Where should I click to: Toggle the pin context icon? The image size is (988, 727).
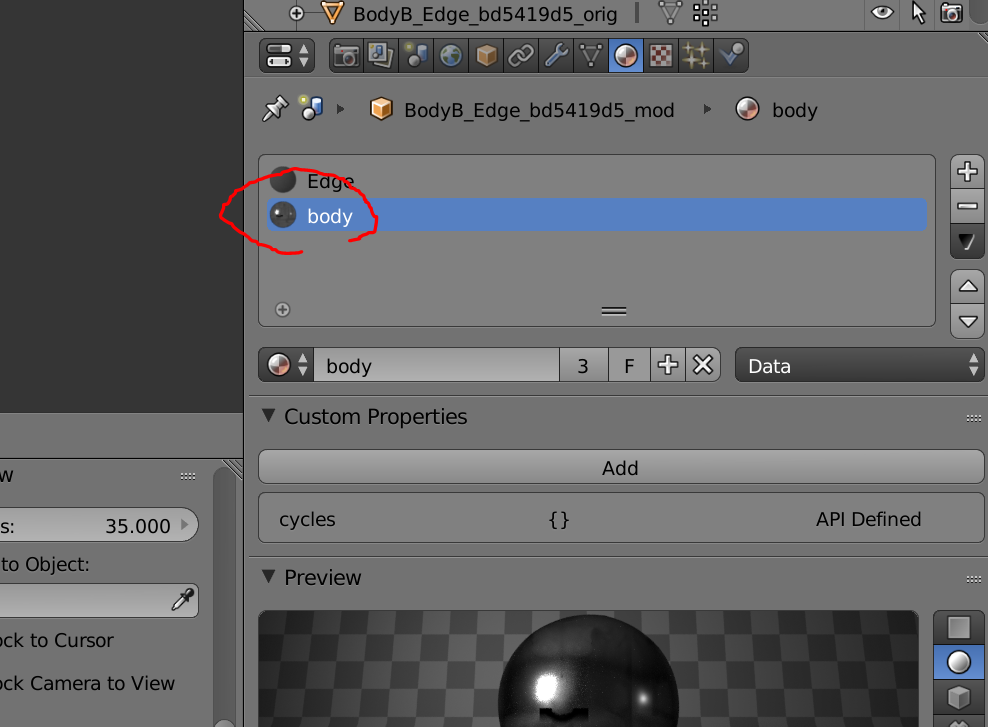275,109
